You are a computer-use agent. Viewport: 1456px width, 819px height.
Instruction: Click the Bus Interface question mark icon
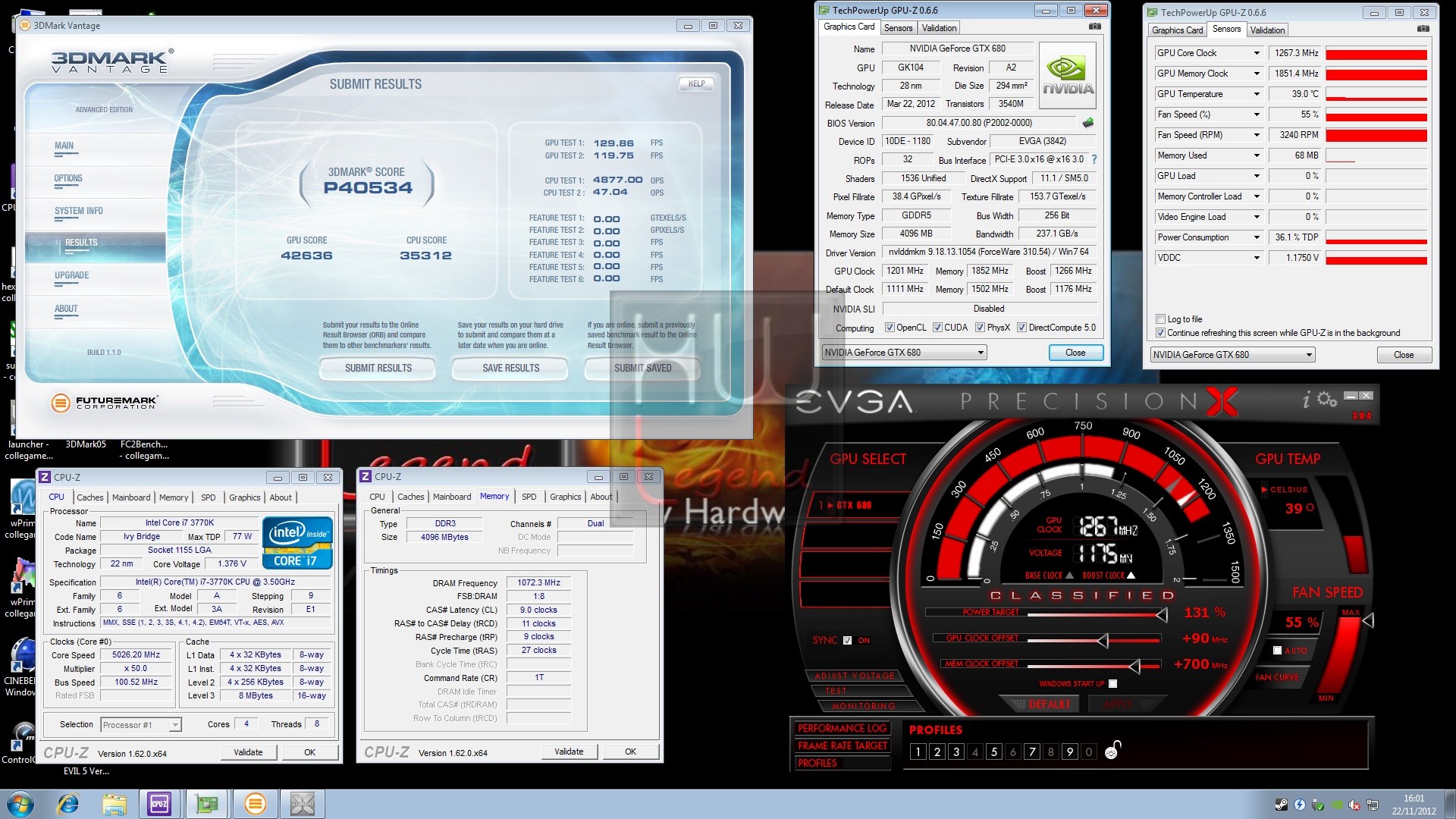pyautogui.click(x=1094, y=160)
